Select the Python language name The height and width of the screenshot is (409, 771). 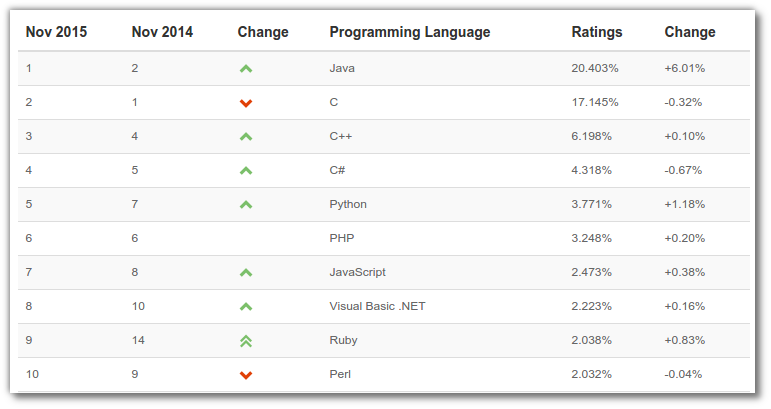point(348,204)
